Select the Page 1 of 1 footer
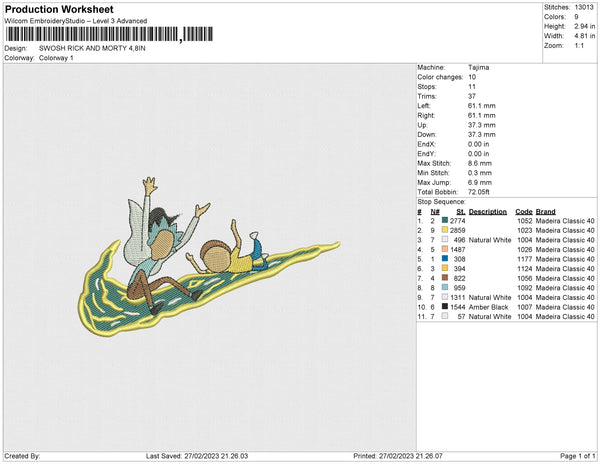 pyautogui.click(x=578, y=456)
